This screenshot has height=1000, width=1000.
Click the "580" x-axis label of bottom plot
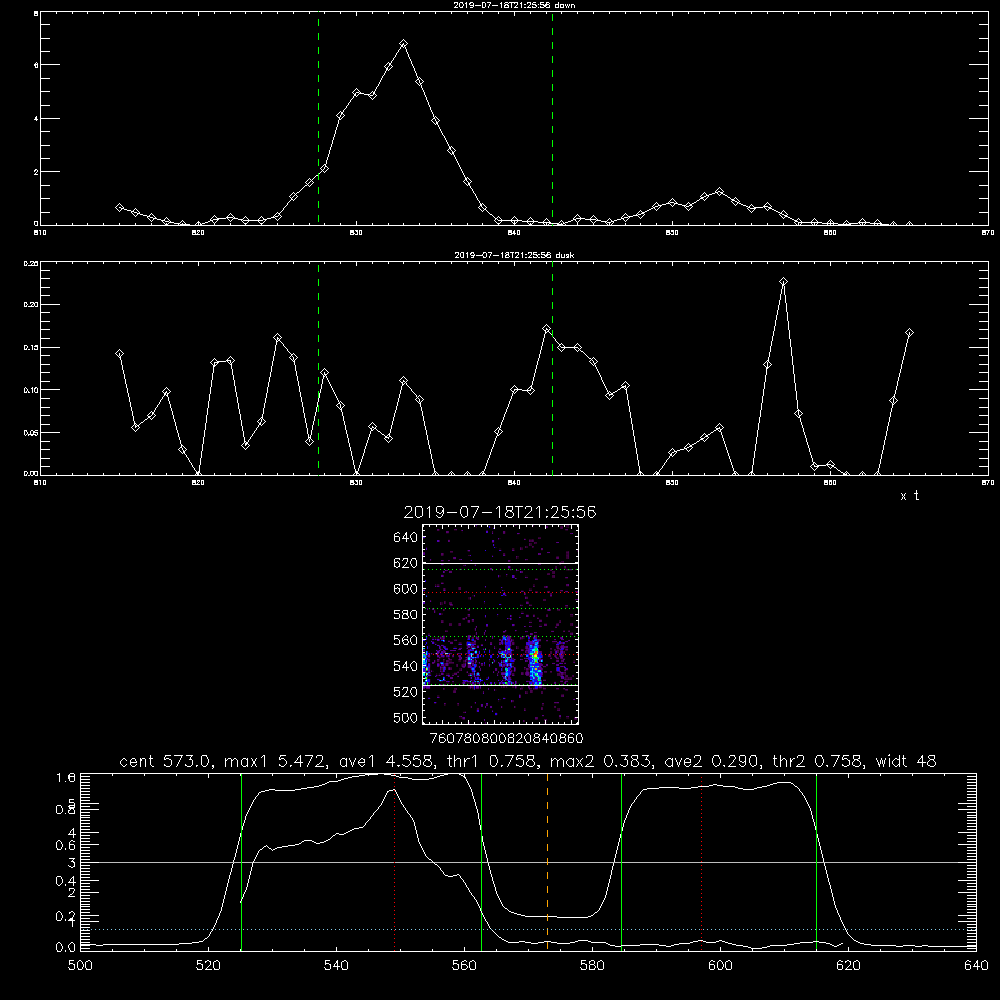coord(592,966)
